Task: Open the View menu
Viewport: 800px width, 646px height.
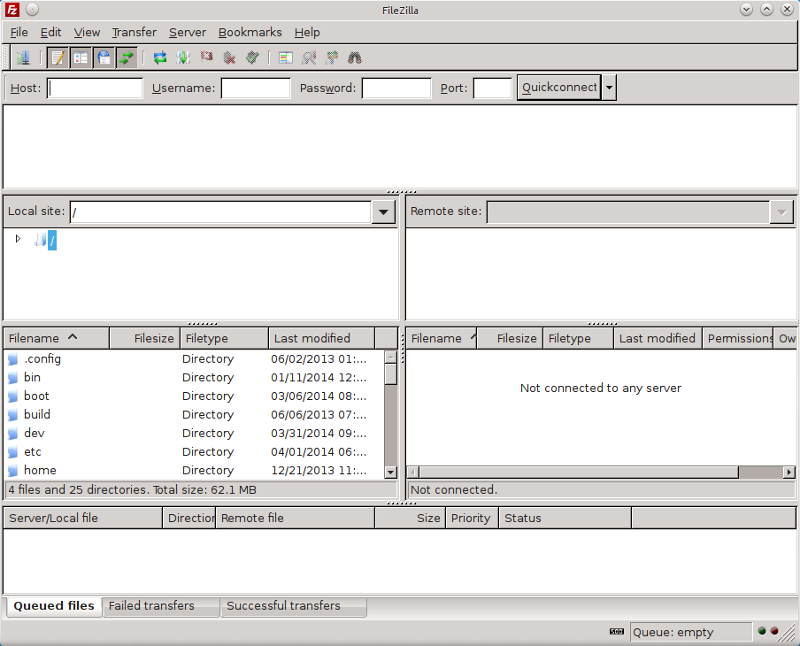Action: (87, 32)
